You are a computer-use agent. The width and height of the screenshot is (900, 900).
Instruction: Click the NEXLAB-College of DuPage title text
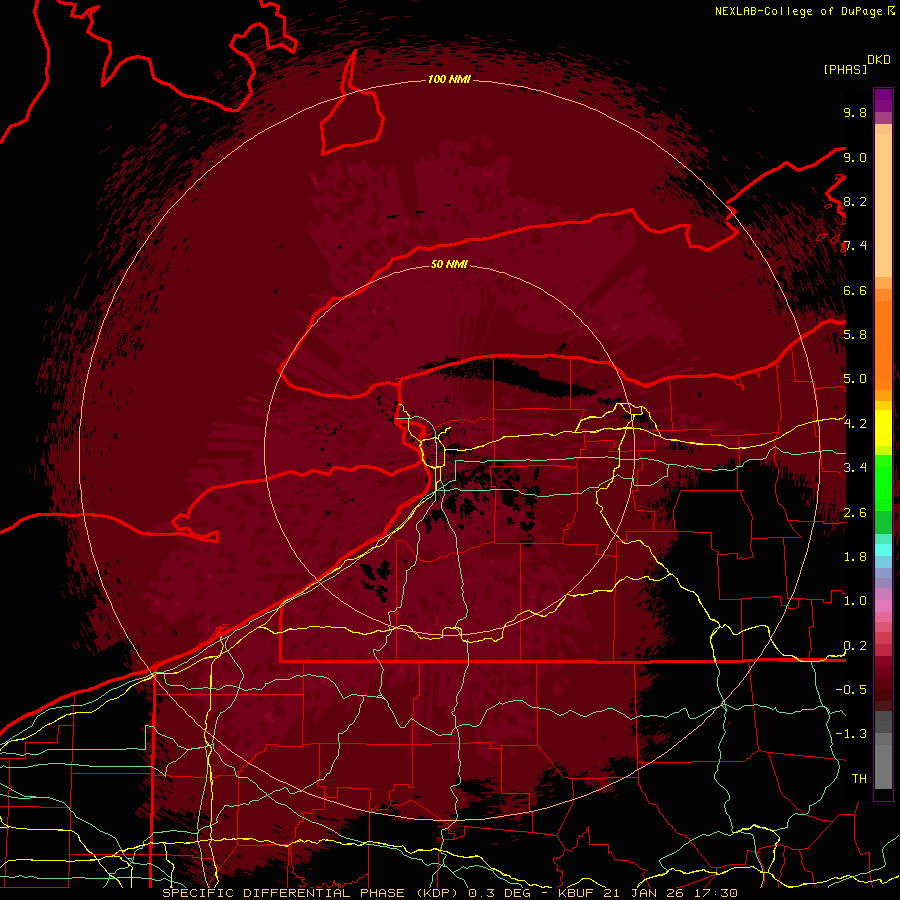pyautogui.click(x=799, y=11)
